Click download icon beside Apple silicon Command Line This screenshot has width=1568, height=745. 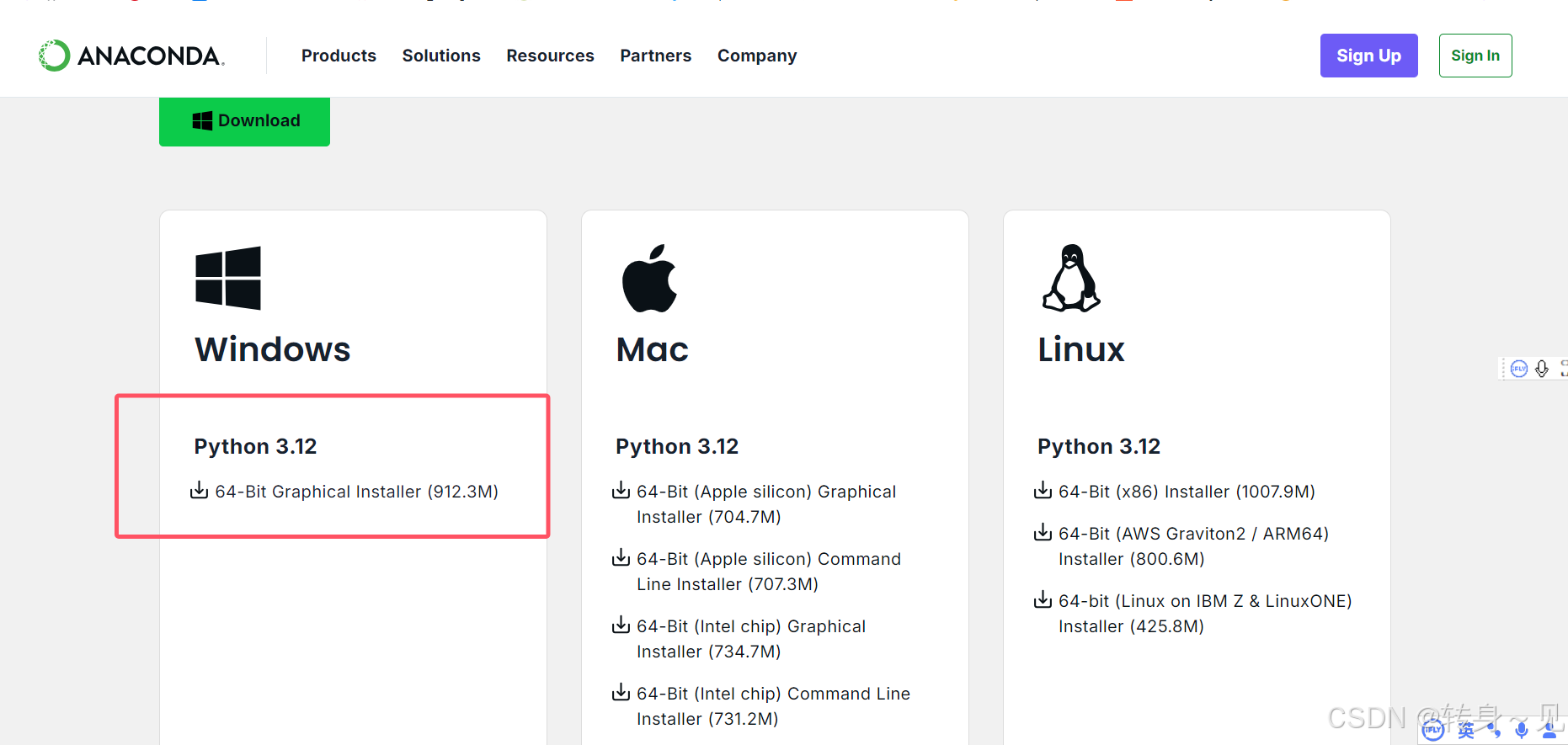[x=621, y=557]
